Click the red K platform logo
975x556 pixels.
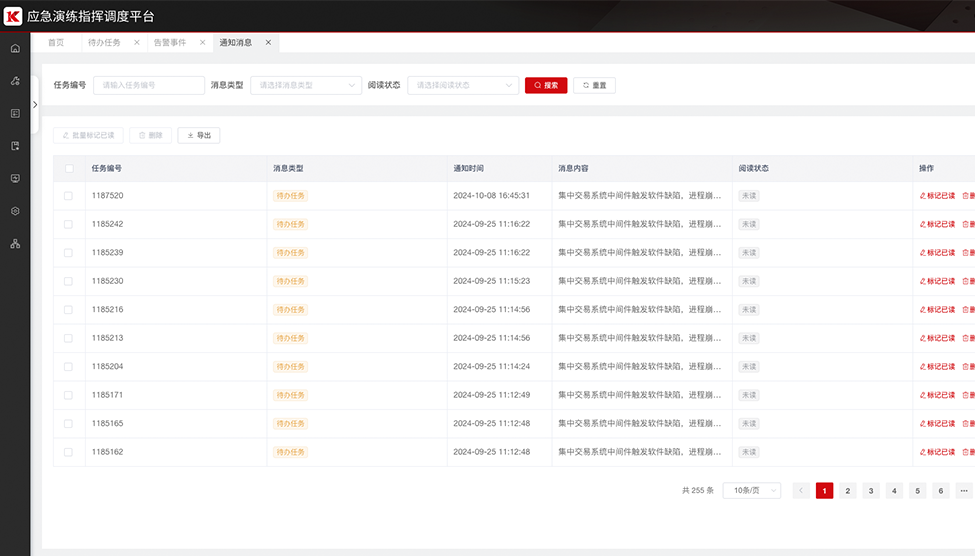click(12, 16)
